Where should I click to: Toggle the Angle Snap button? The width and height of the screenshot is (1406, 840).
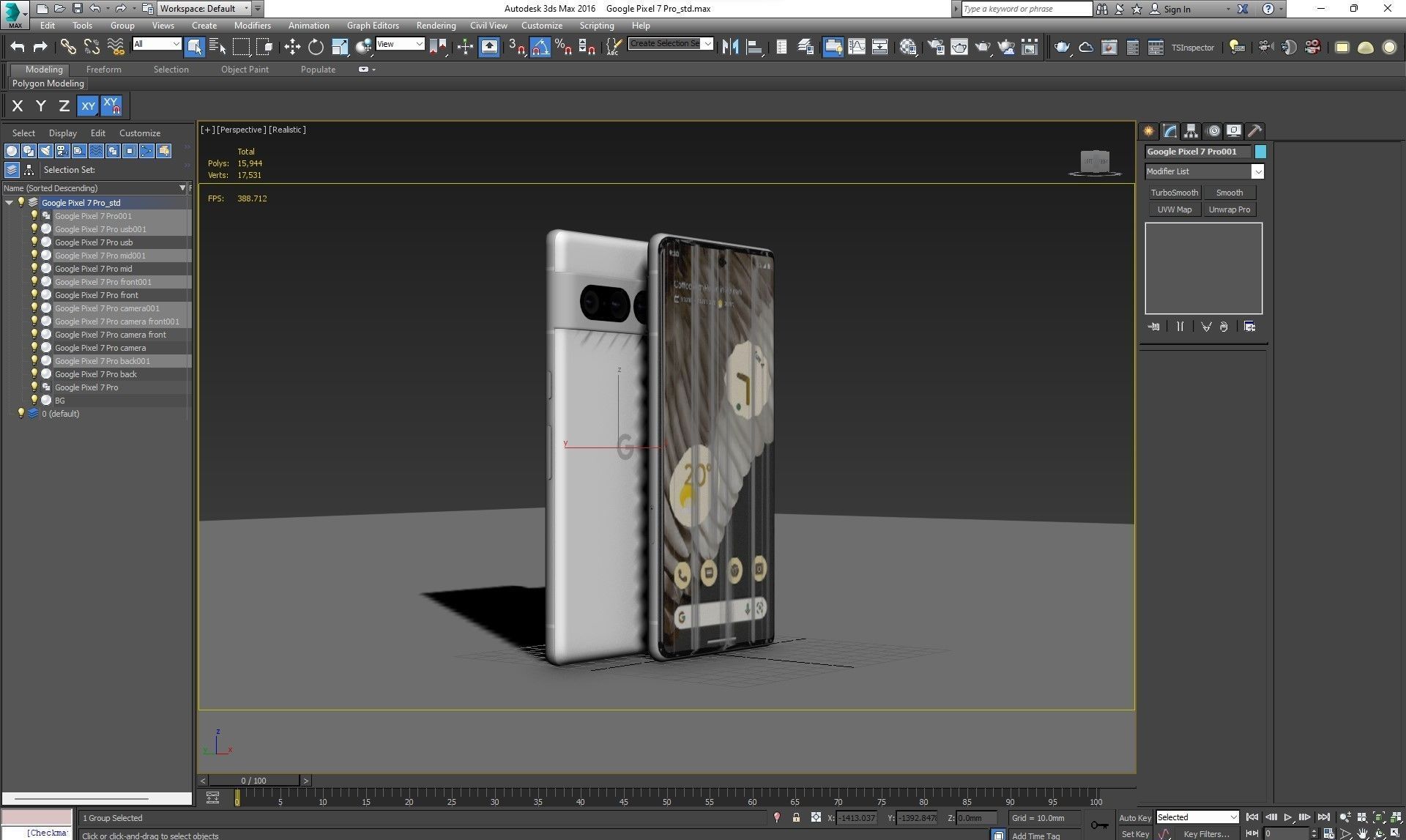tap(540, 47)
